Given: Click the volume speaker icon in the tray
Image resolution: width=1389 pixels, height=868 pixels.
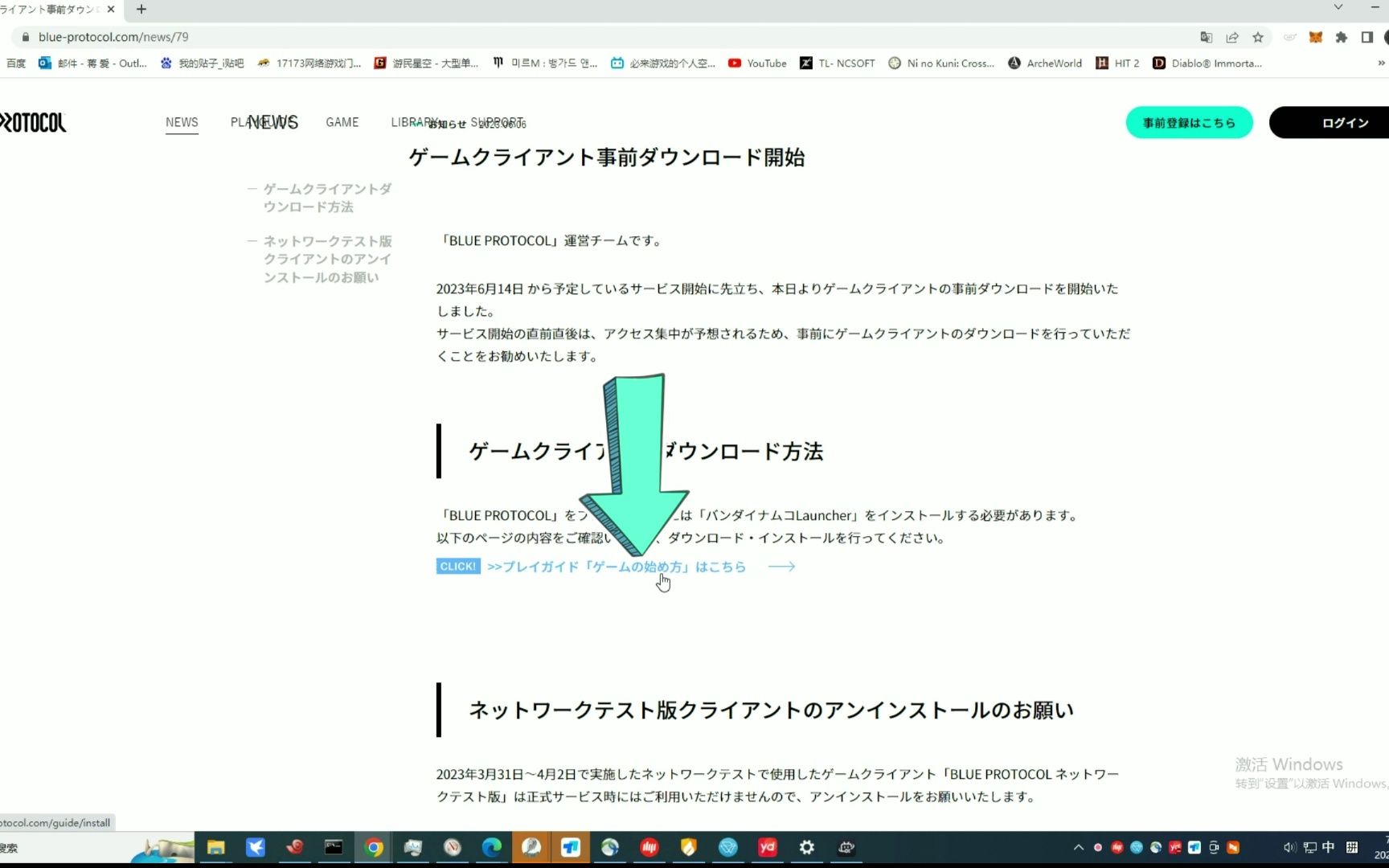Looking at the screenshot, I should coord(1289,847).
